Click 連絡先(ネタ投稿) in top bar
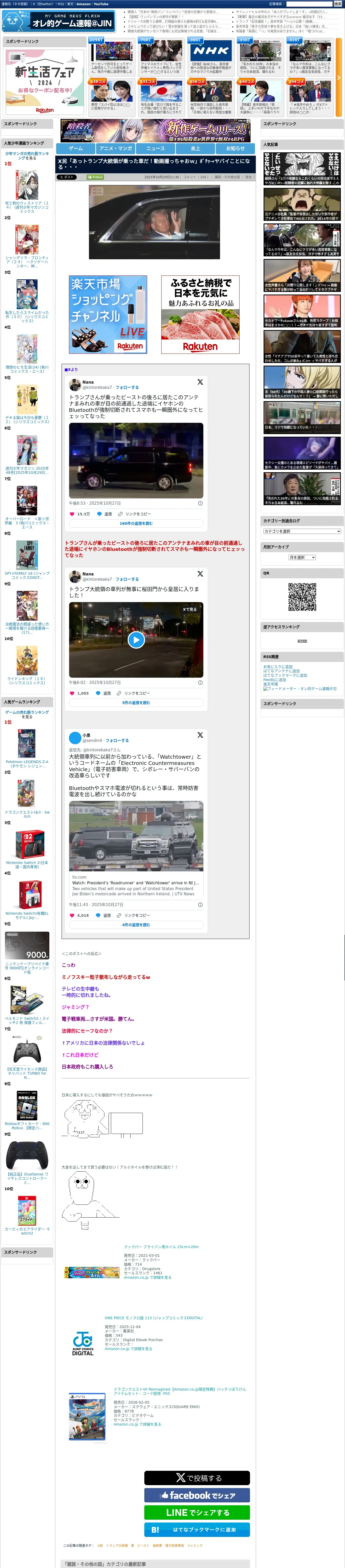Screen dimensions: 345x1568 pyautogui.click(x=15, y=4)
